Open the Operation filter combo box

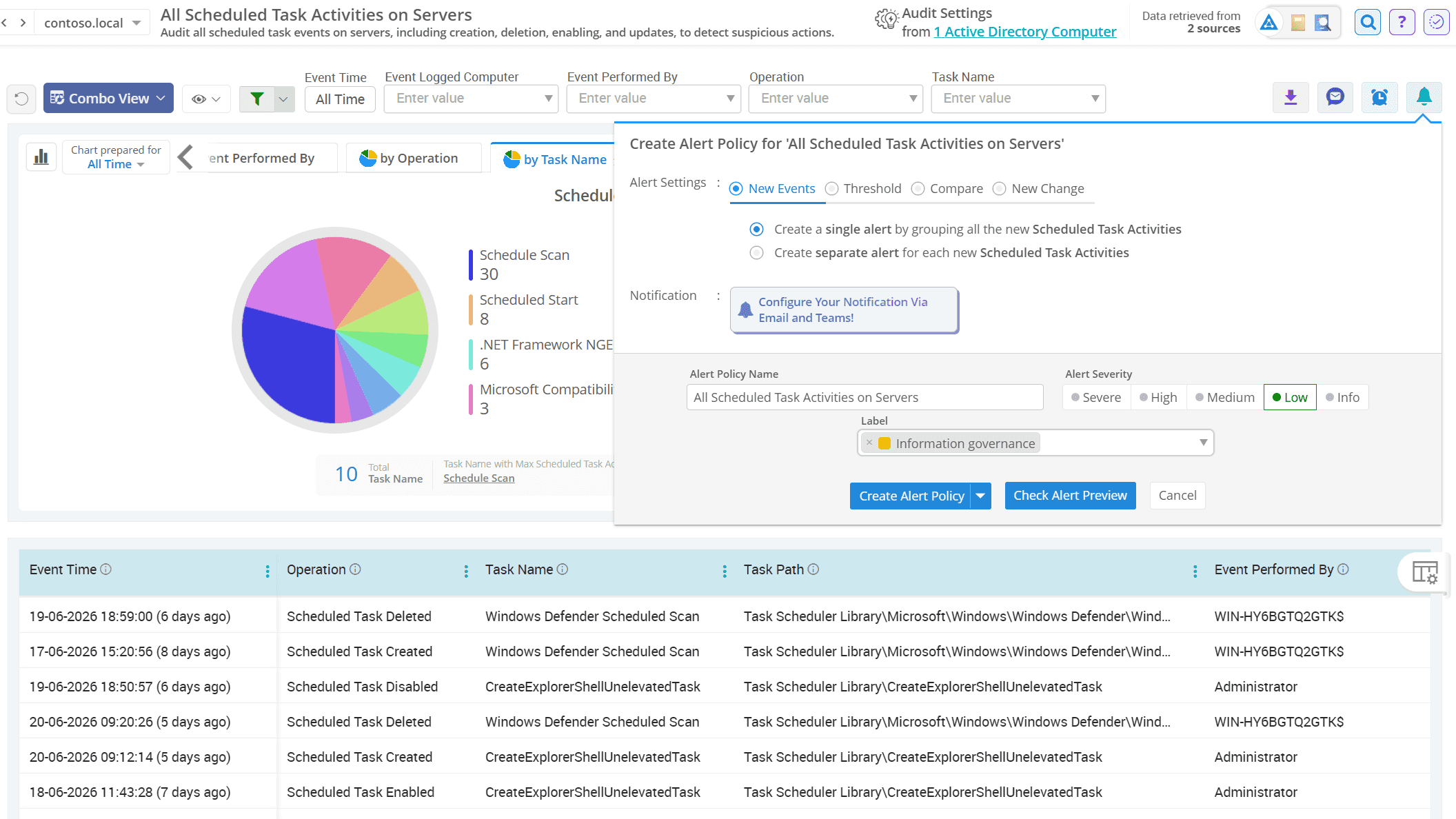tap(836, 98)
